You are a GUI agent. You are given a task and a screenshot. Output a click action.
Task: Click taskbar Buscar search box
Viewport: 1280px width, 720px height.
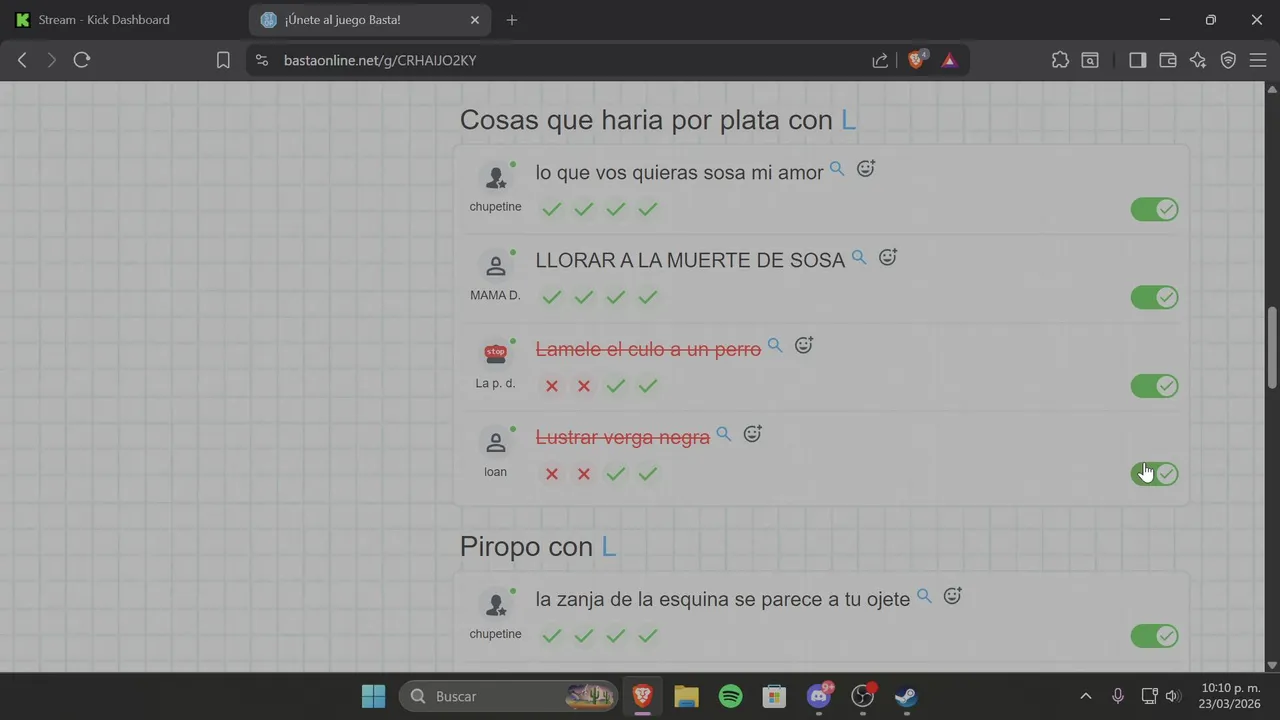508,696
